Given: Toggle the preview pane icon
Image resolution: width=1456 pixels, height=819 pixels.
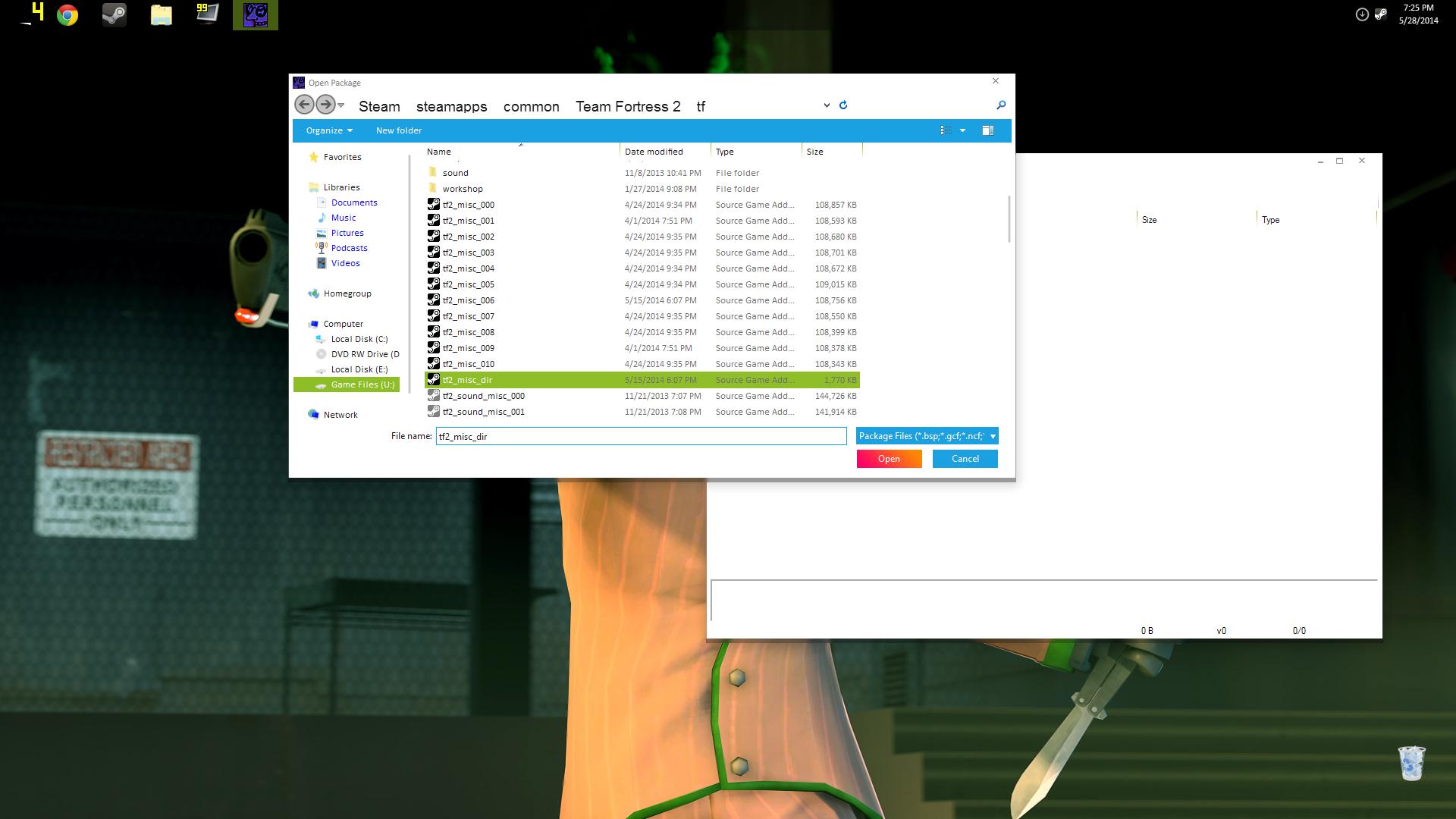Looking at the screenshot, I should [988, 130].
